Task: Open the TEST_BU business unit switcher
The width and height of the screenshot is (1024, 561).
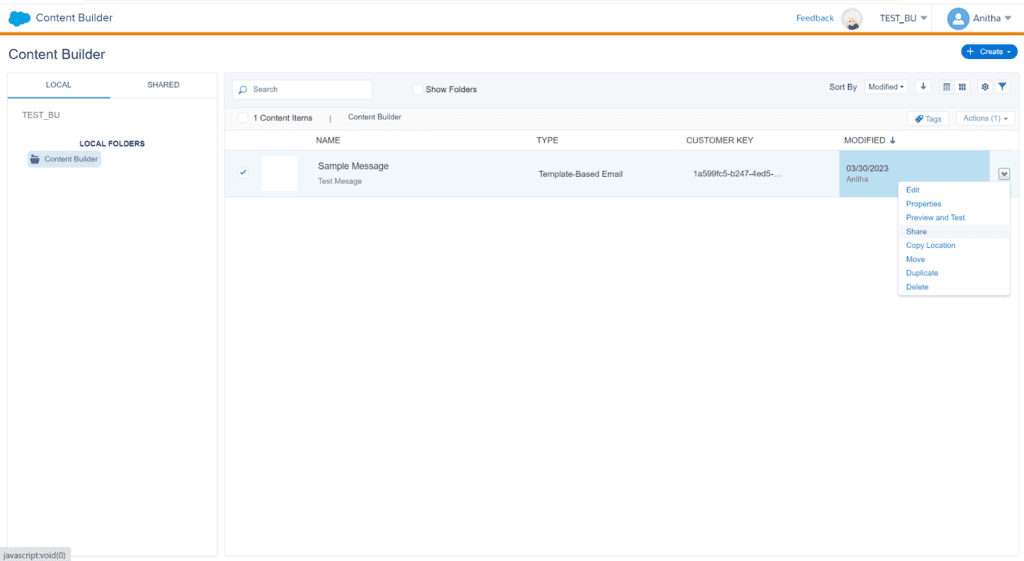Action: pyautogui.click(x=903, y=18)
